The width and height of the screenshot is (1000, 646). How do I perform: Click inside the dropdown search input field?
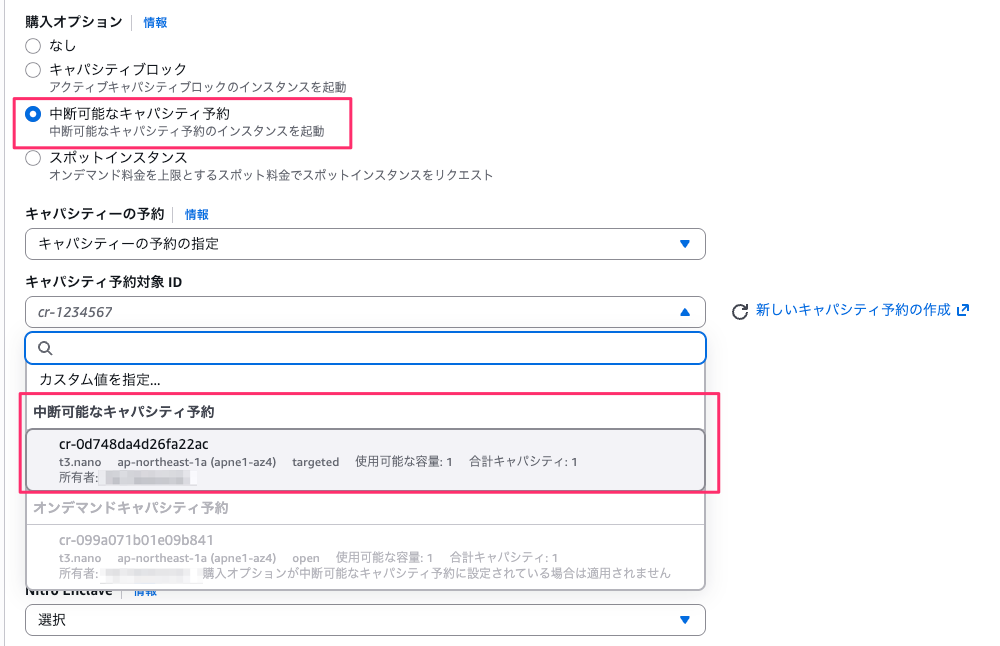360,350
